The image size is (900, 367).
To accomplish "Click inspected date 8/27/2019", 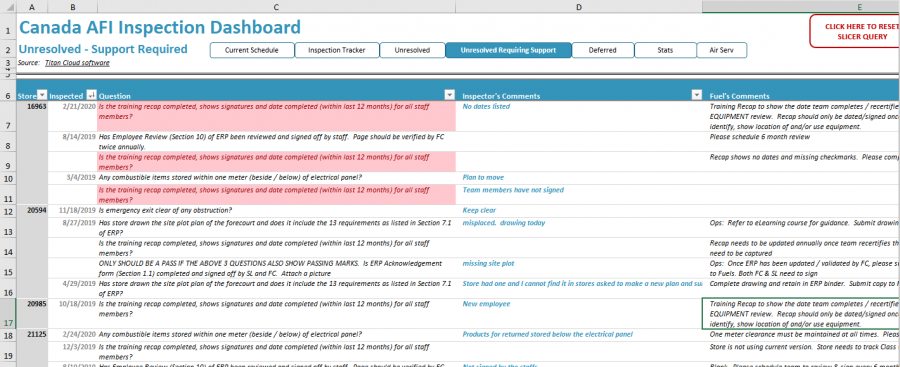I will coord(79,222).
